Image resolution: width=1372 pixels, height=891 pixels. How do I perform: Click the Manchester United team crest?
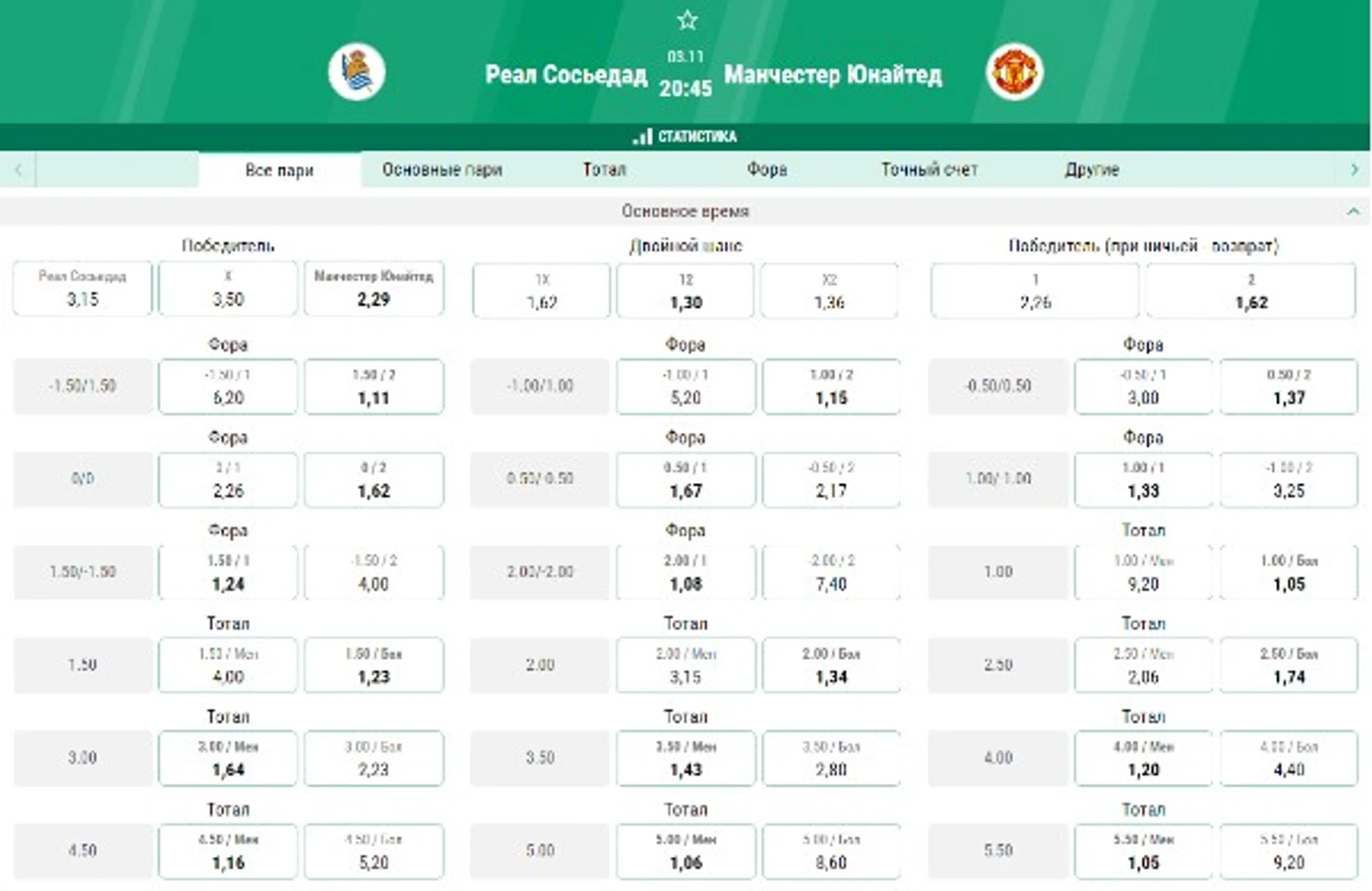[x=1014, y=72]
